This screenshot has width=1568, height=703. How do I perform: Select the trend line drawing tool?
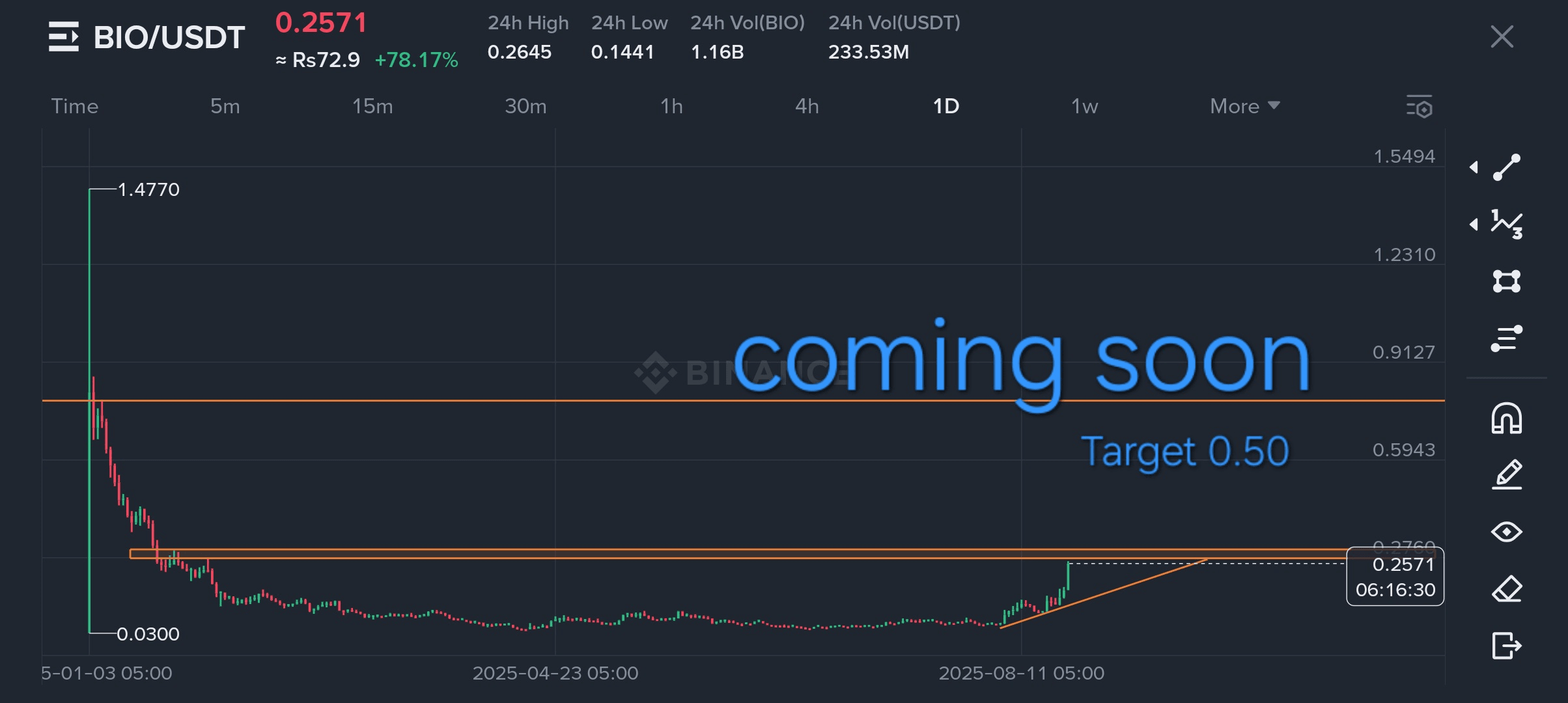click(1506, 167)
